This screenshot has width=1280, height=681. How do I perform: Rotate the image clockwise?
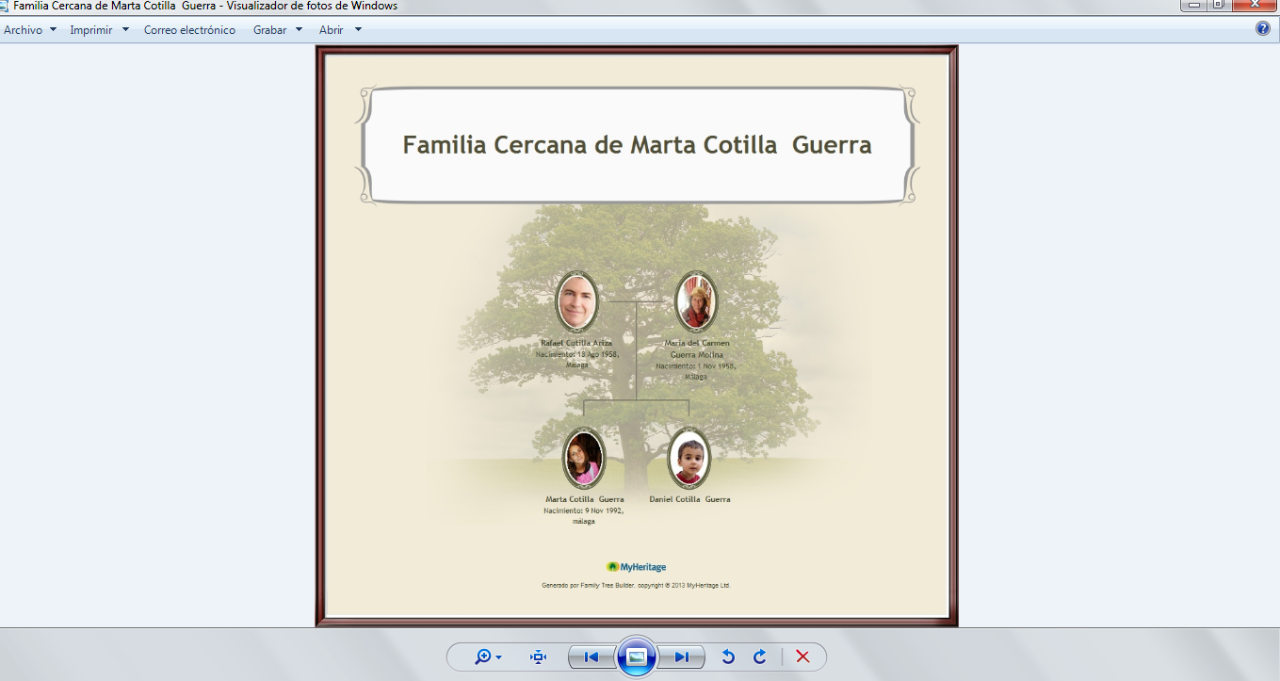point(760,657)
